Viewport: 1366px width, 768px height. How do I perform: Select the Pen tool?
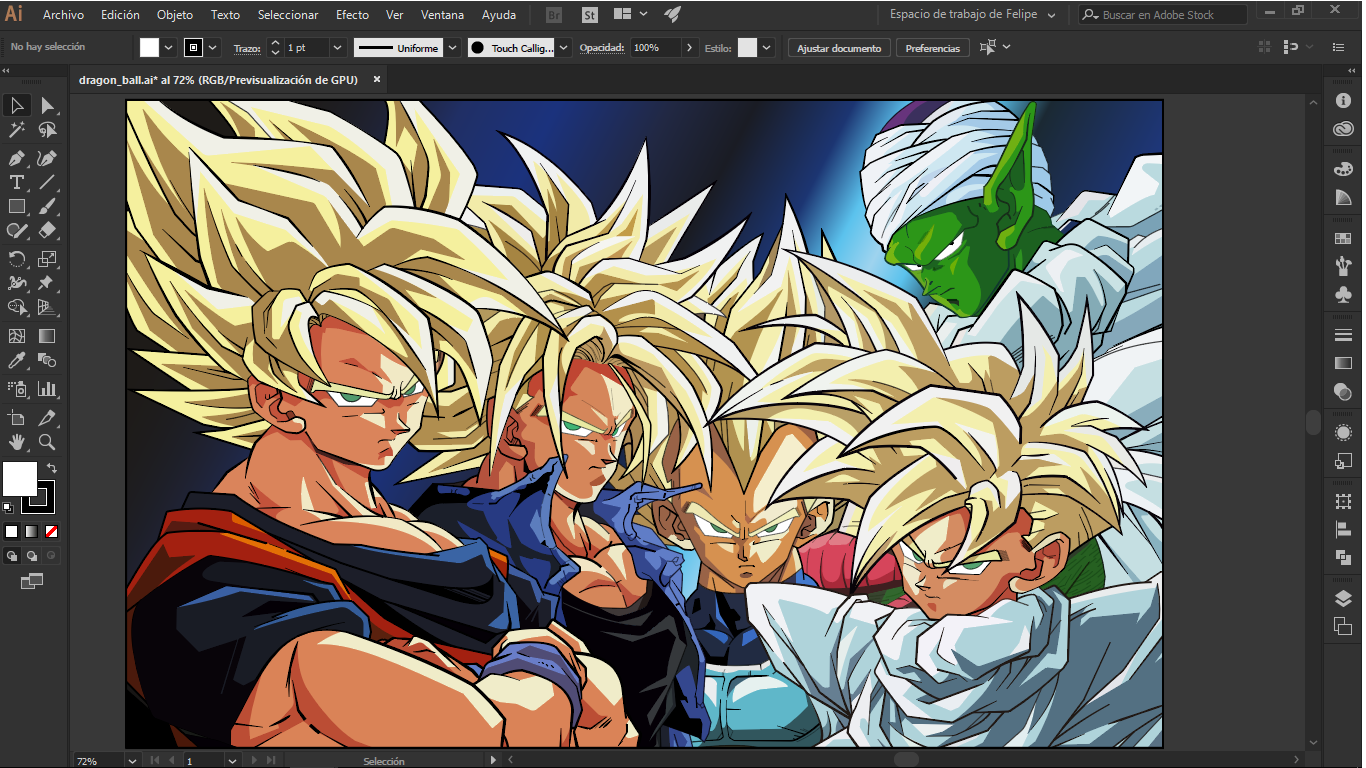click(16, 158)
